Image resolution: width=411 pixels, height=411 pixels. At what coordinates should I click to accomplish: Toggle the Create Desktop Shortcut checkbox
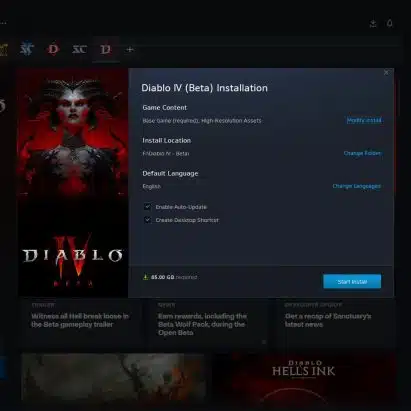147,220
